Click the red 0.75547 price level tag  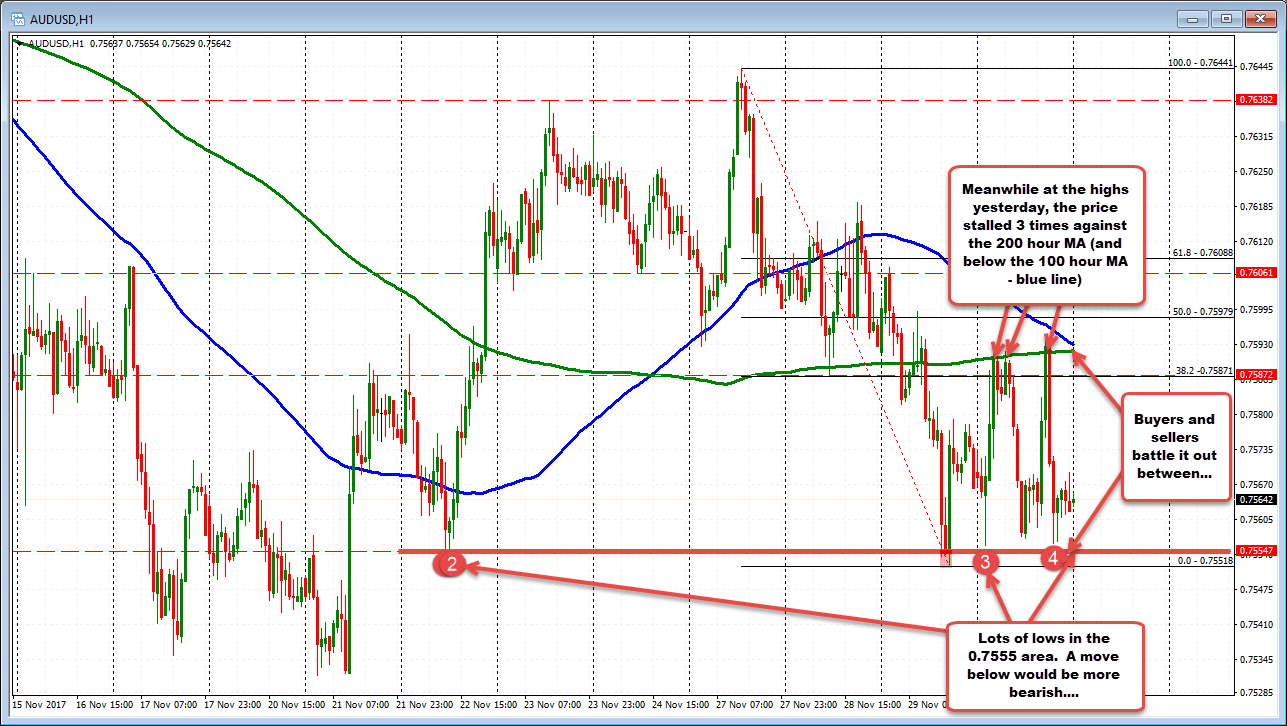click(x=1256, y=551)
